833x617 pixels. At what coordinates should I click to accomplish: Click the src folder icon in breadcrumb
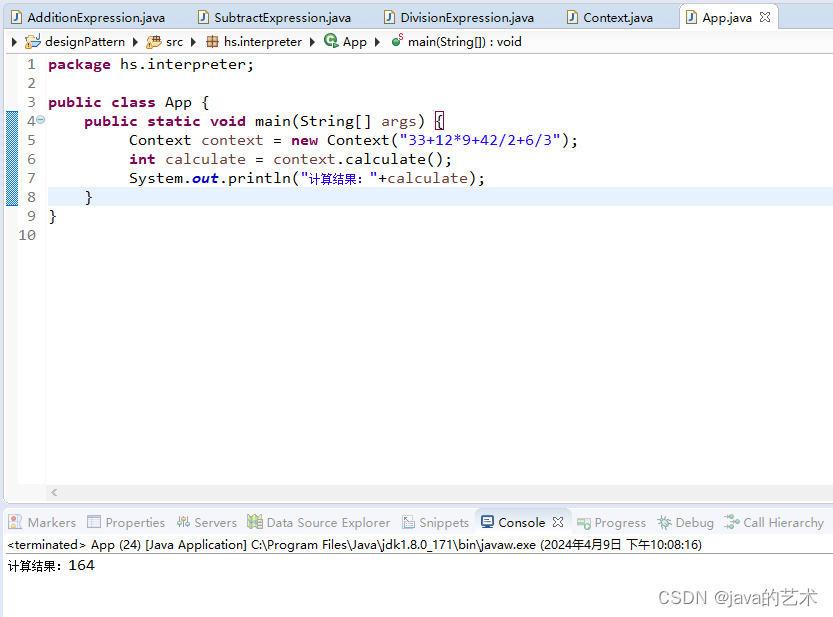tap(154, 41)
